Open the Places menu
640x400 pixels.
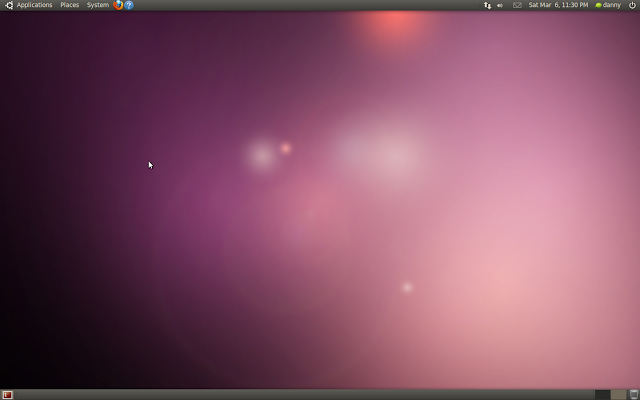(x=69, y=5)
